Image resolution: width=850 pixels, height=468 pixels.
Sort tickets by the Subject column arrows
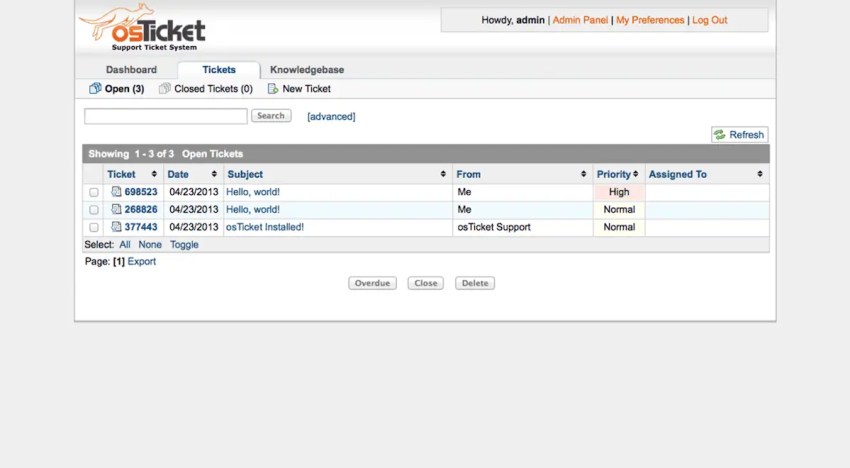[x=443, y=174]
